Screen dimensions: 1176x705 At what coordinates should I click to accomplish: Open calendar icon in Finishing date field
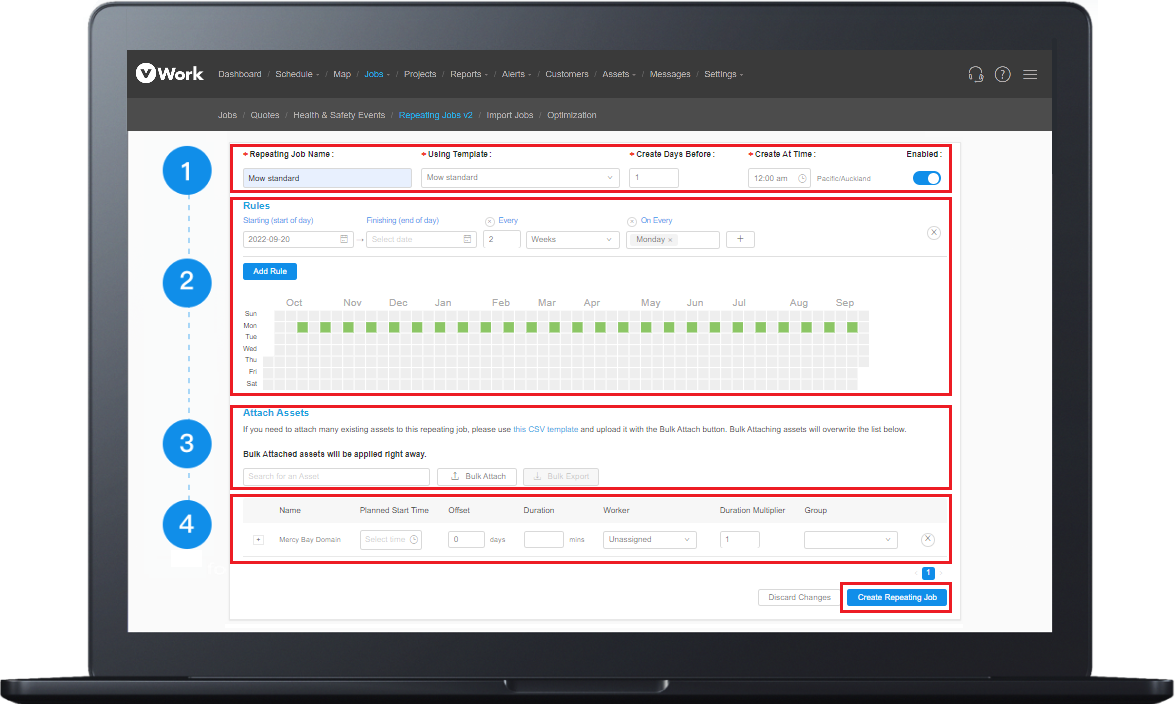(x=467, y=239)
